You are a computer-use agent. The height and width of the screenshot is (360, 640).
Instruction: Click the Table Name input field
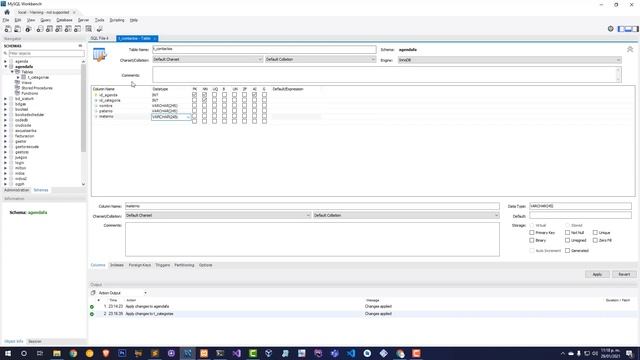(264, 49)
